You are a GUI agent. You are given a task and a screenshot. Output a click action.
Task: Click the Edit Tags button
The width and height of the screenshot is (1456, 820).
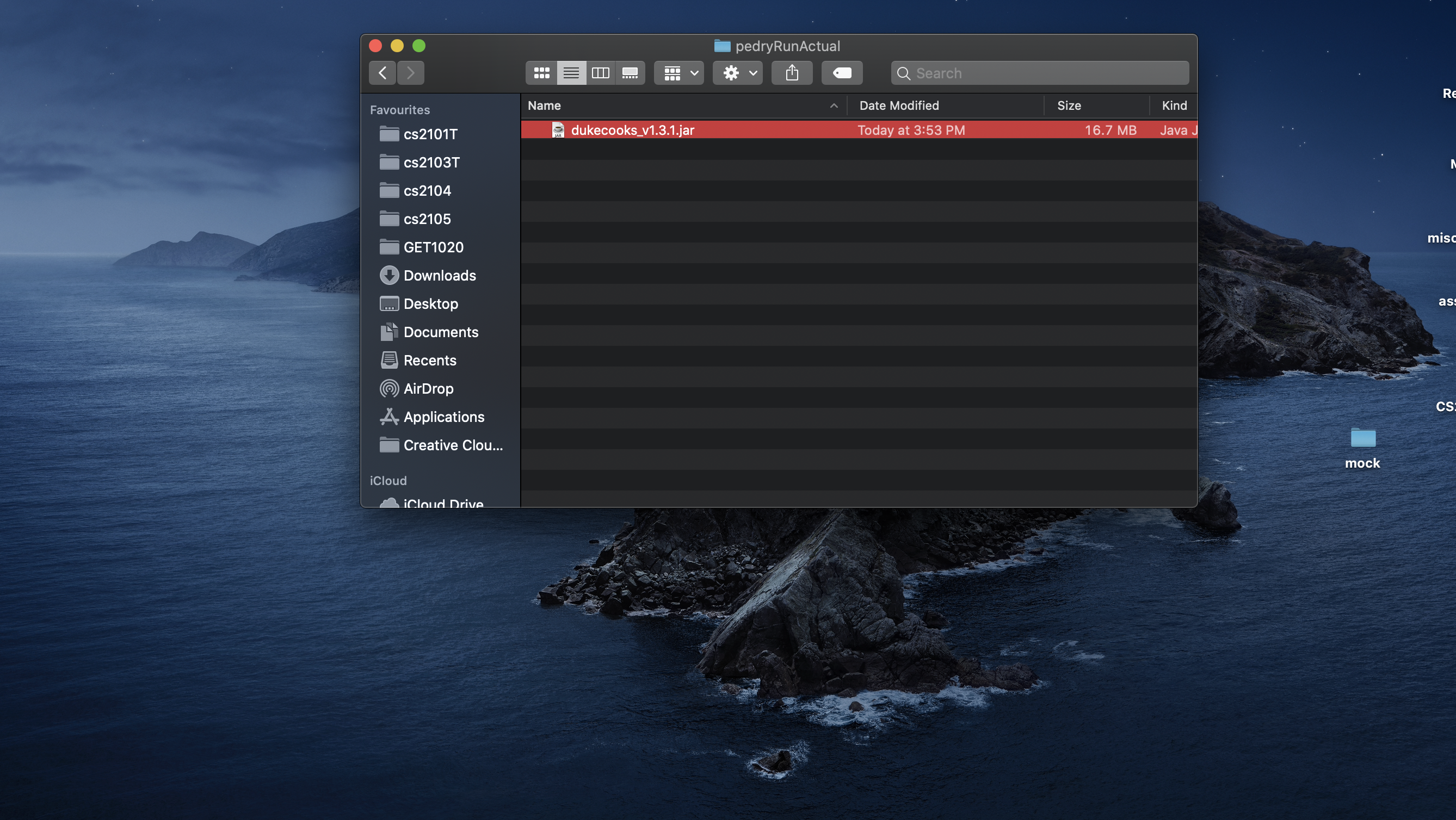pyautogui.click(x=842, y=73)
